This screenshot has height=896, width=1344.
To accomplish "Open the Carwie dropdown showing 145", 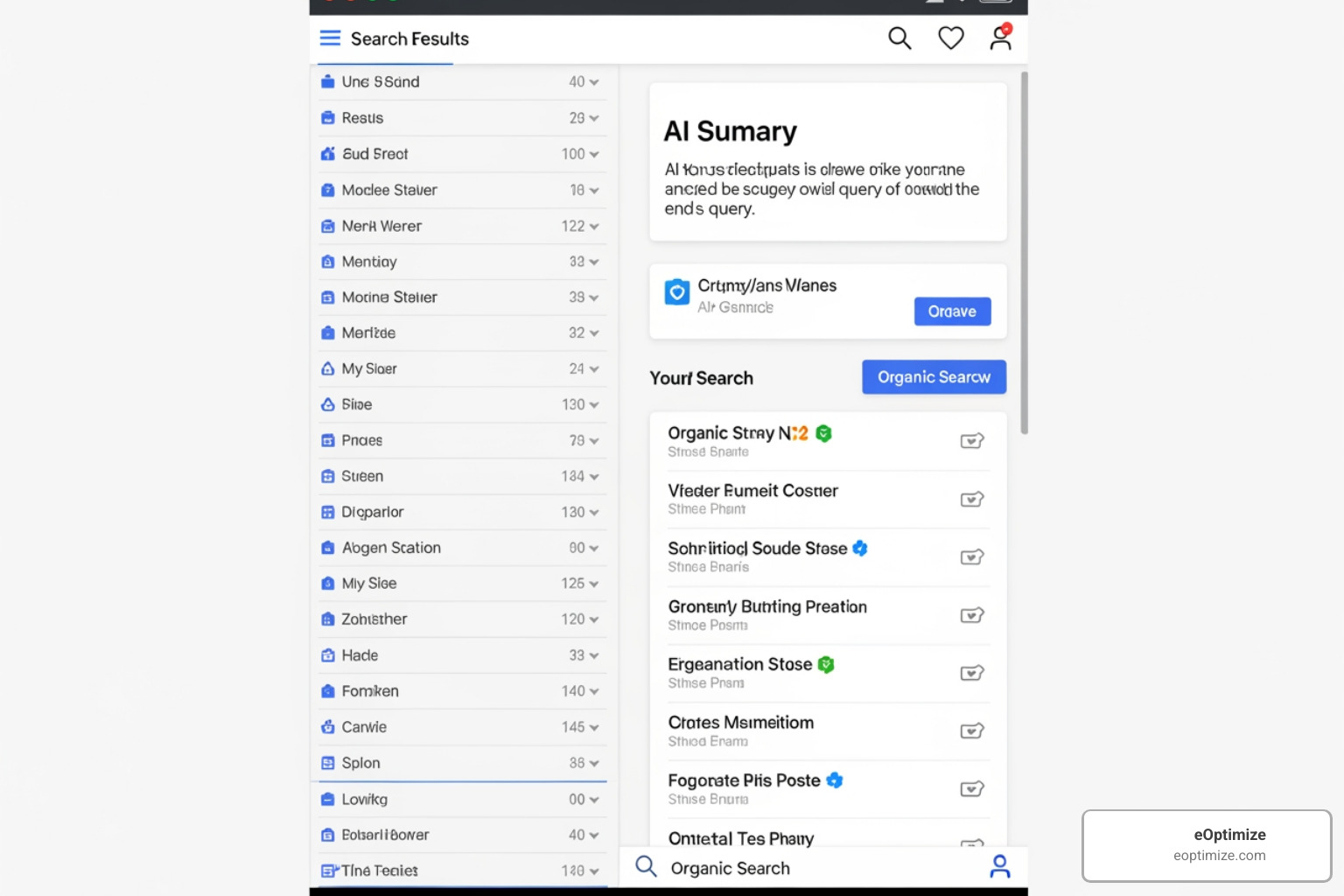I will pyautogui.click(x=592, y=726).
